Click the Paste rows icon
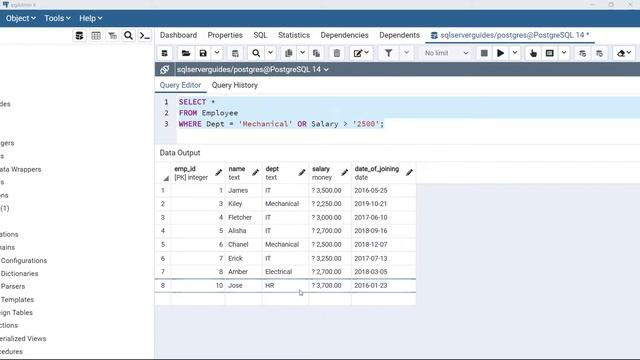The image size is (640, 360). 316,53
